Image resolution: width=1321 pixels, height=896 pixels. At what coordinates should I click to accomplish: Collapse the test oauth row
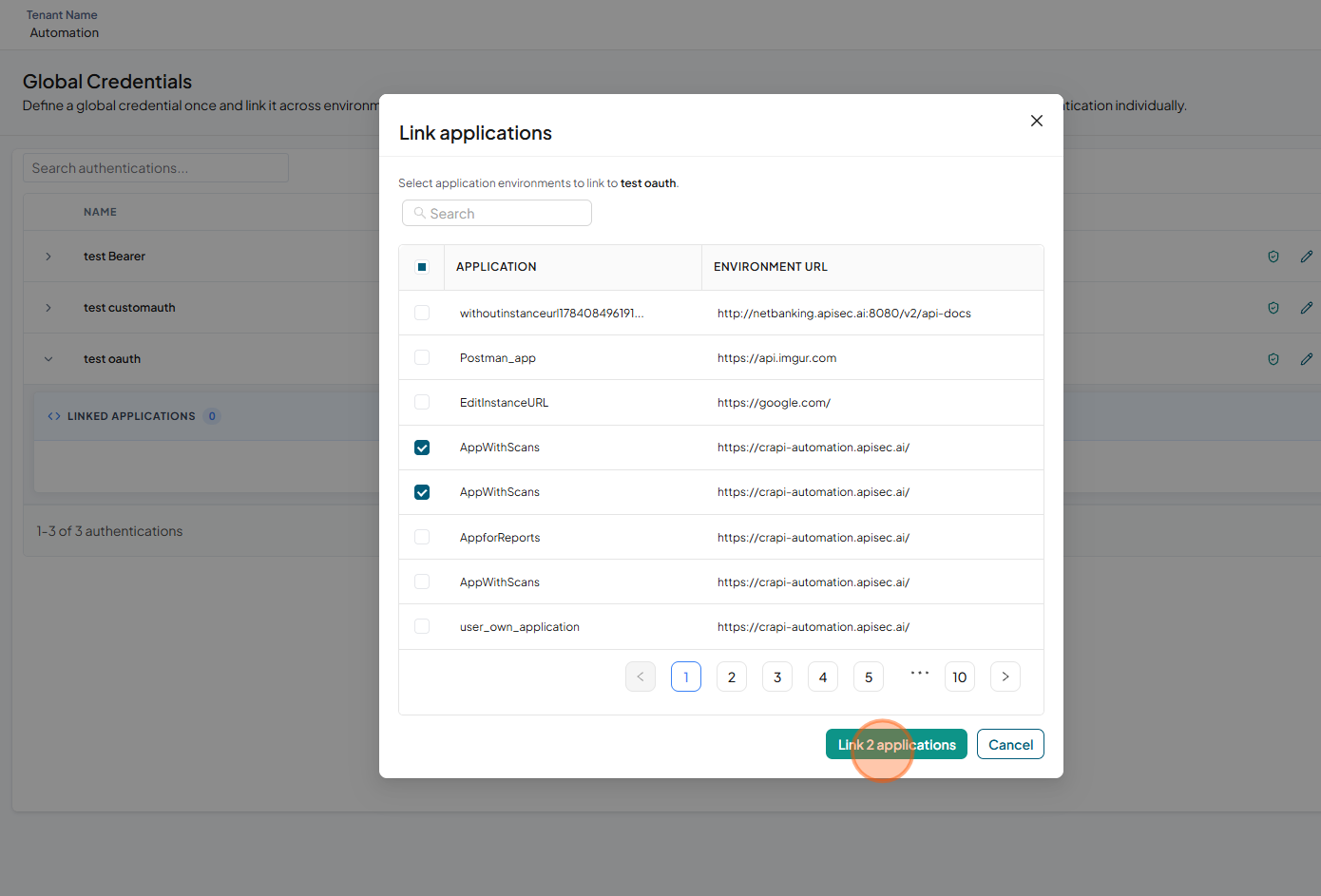pyautogui.click(x=48, y=359)
